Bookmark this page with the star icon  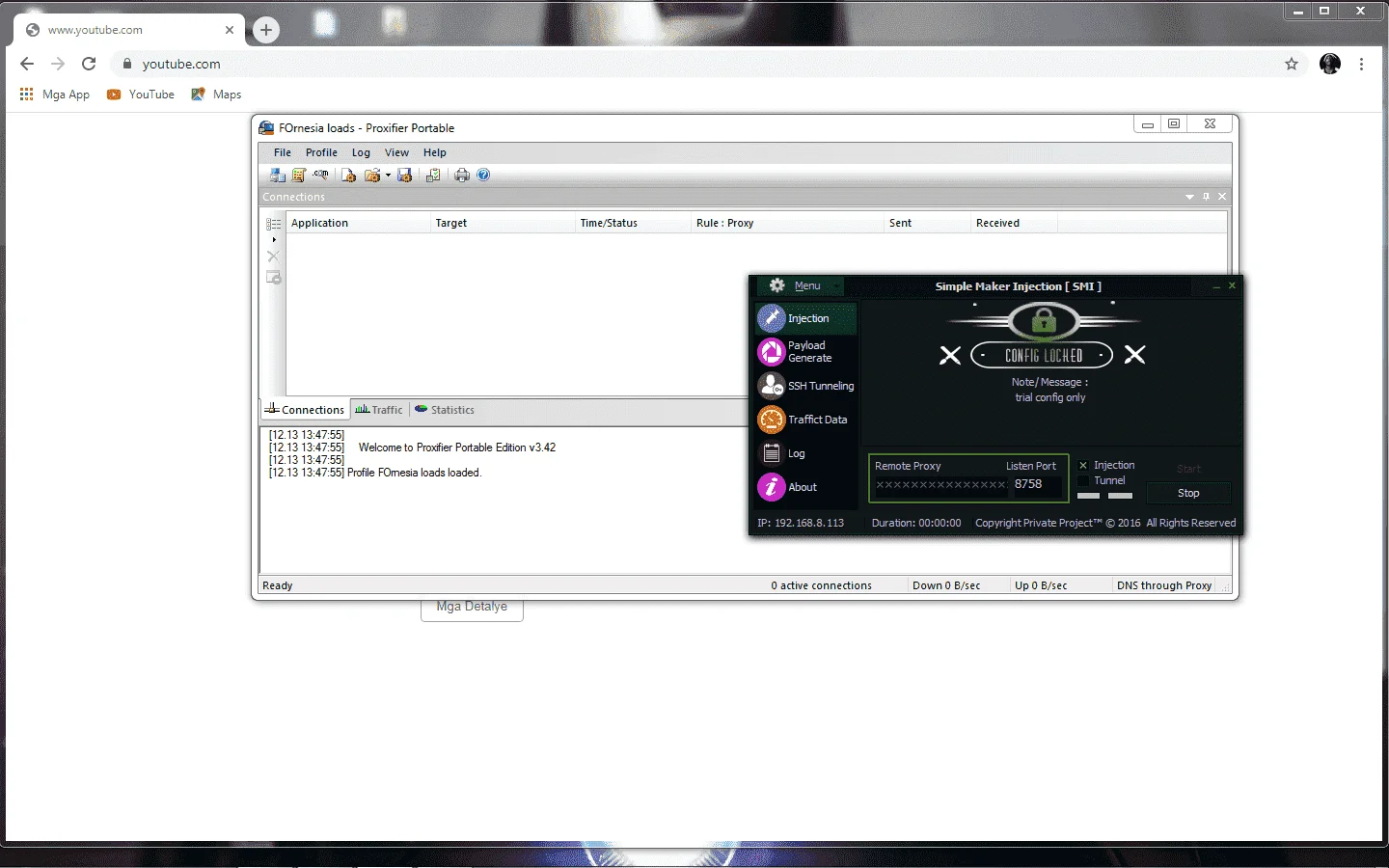point(1292,64)
